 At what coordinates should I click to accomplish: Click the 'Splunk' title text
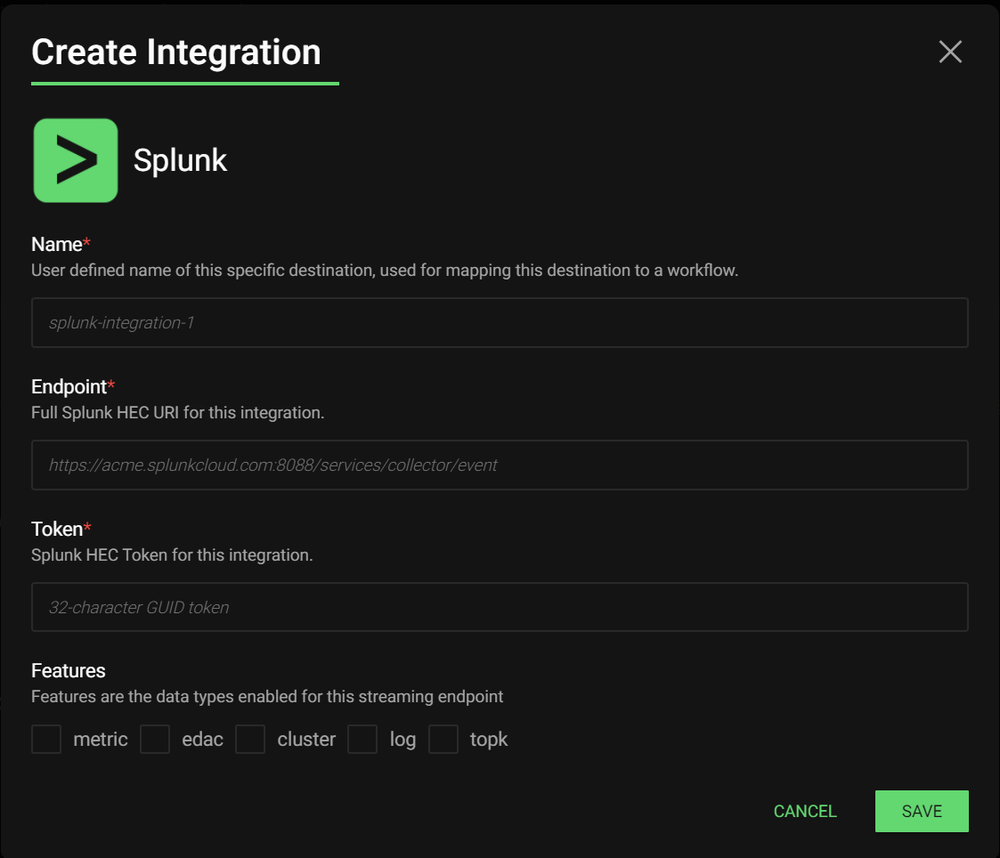(x=180, y=160)
